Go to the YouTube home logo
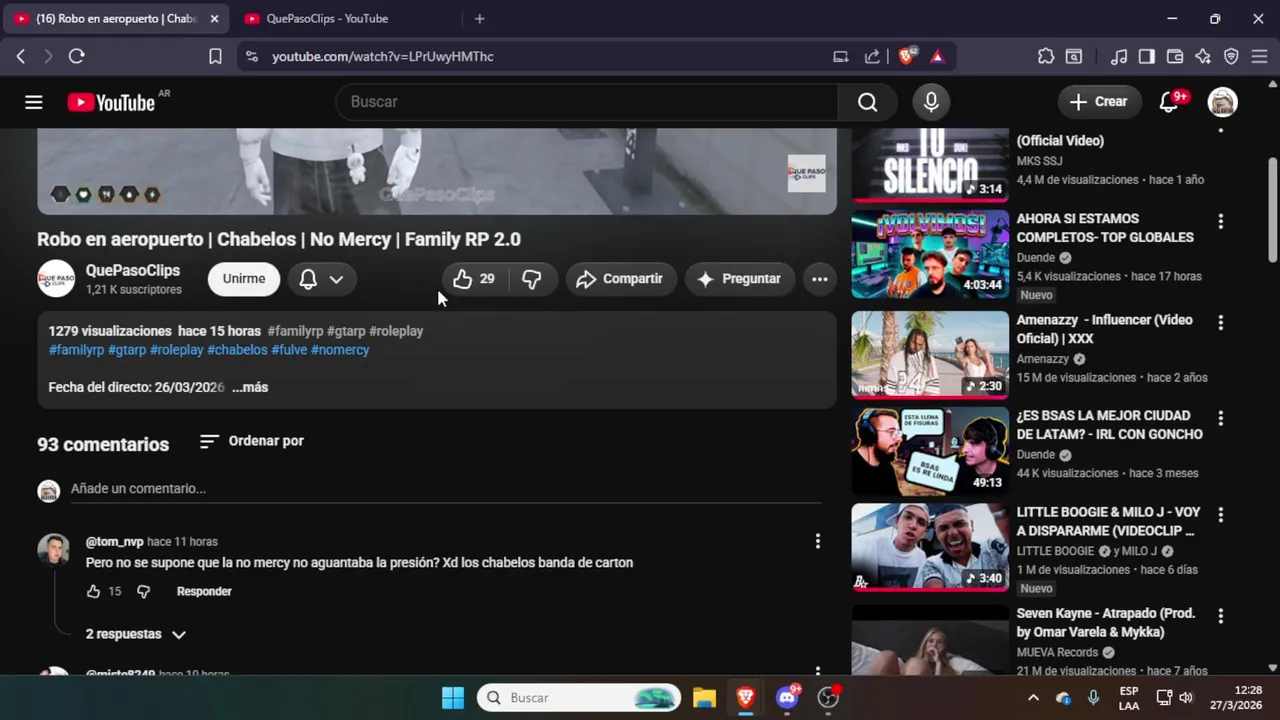Image resolution: width=1280 pixels, height=720 pixels. tap(111, 102)
